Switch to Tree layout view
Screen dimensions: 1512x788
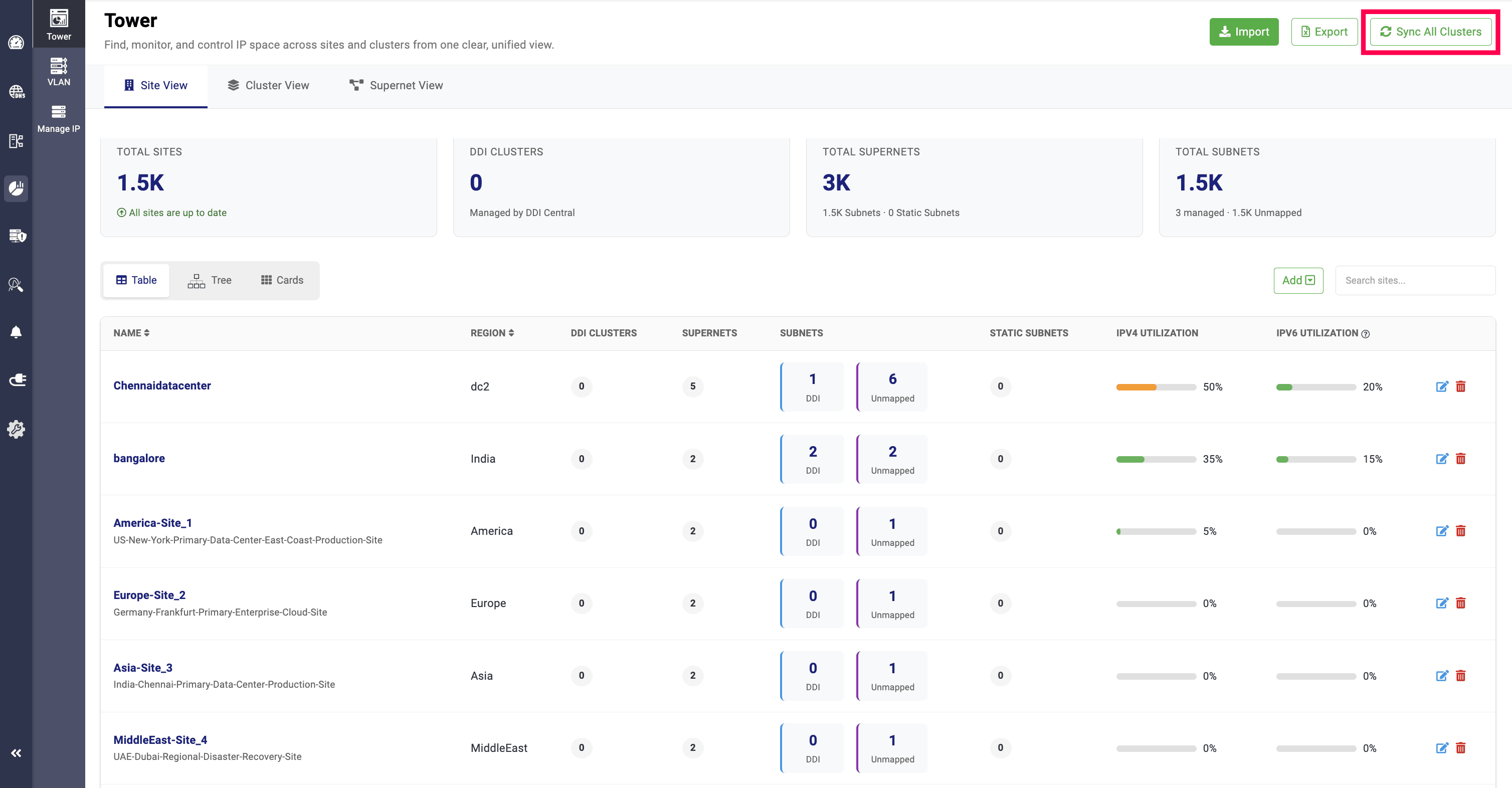(210, 281)
